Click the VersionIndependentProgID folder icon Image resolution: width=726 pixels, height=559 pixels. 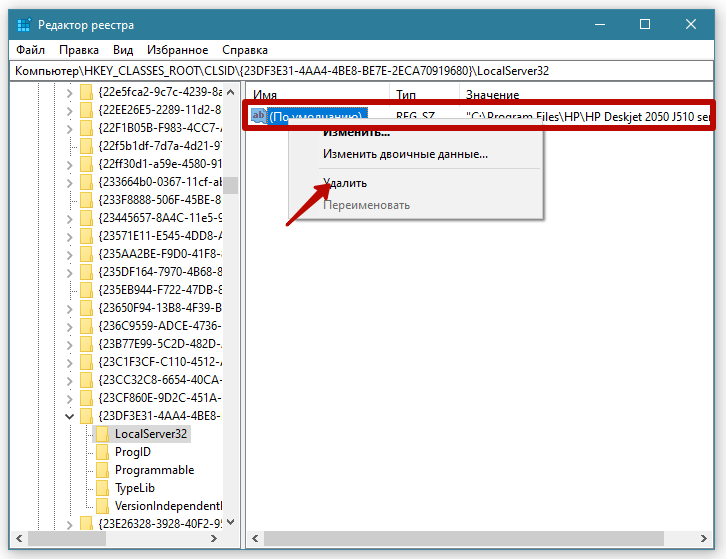tap(101, 506)
